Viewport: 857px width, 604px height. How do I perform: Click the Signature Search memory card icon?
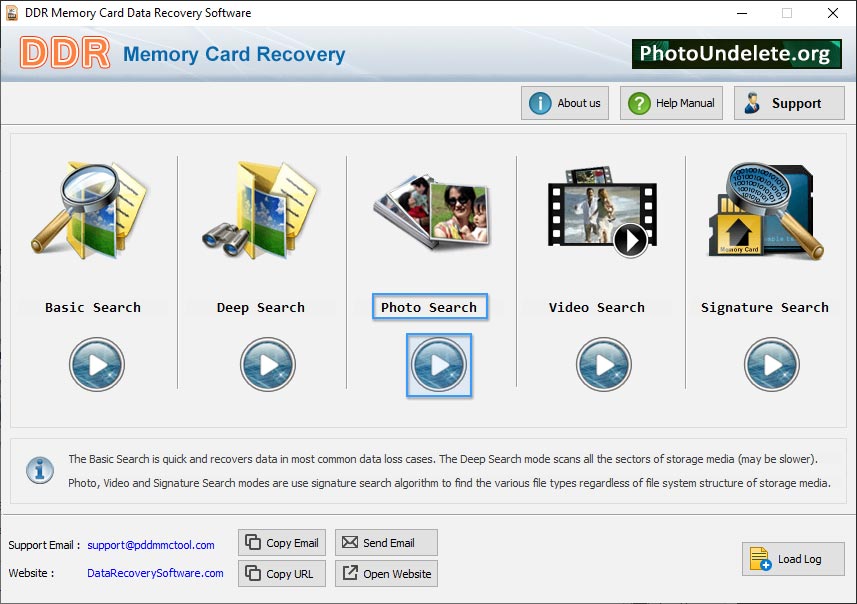[766, 210]
